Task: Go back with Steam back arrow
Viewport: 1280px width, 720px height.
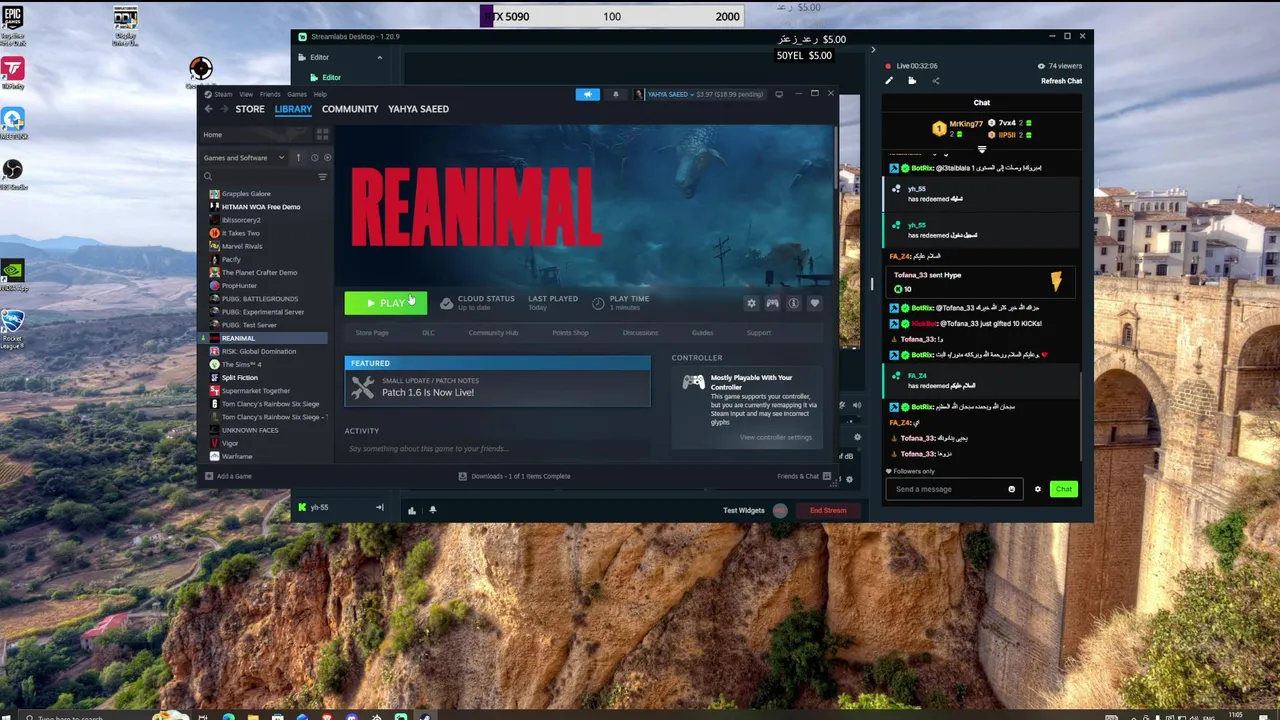Action: click(209, 109)
